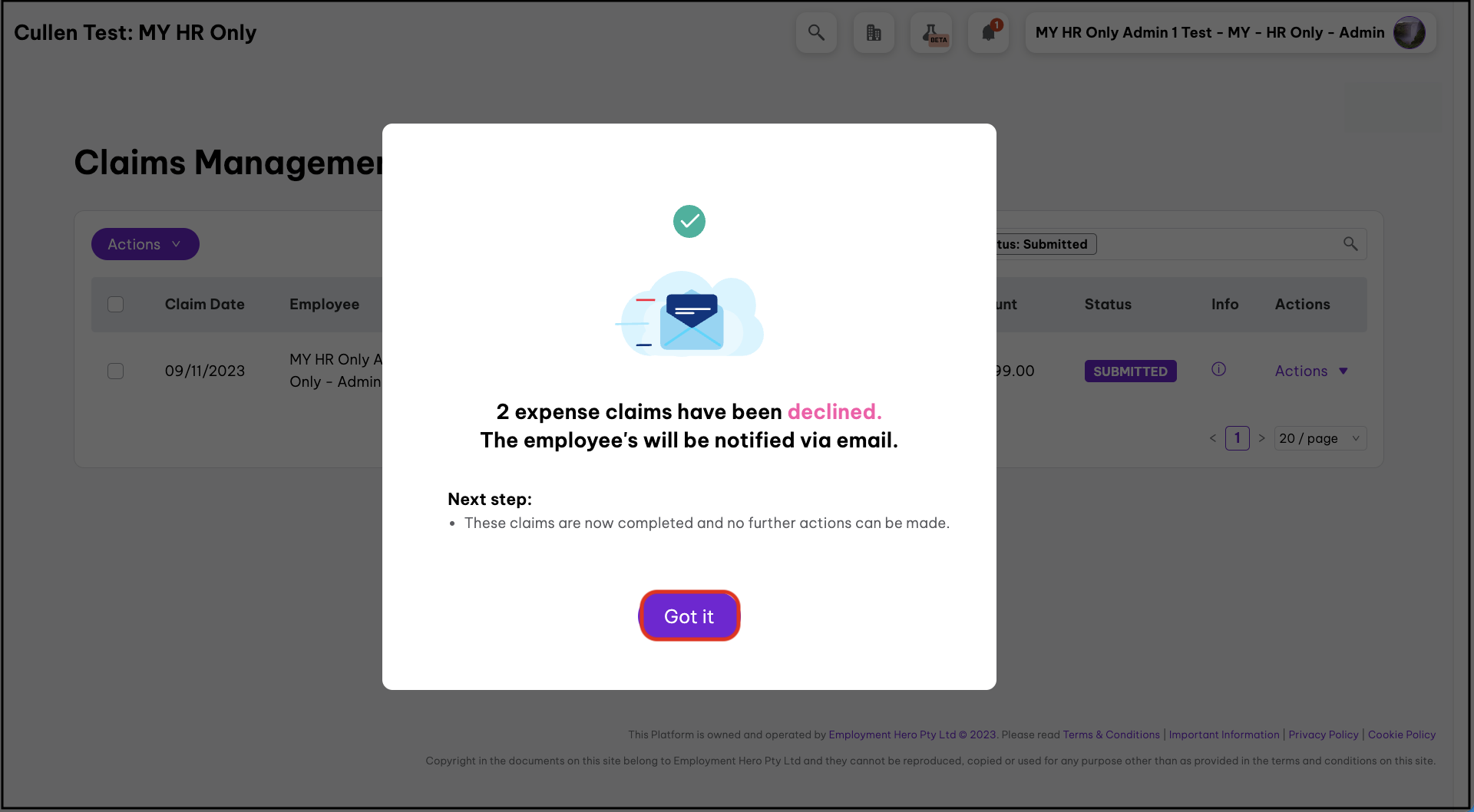
Task: Go to pagination page 1
Action: tap(1237, 438)
